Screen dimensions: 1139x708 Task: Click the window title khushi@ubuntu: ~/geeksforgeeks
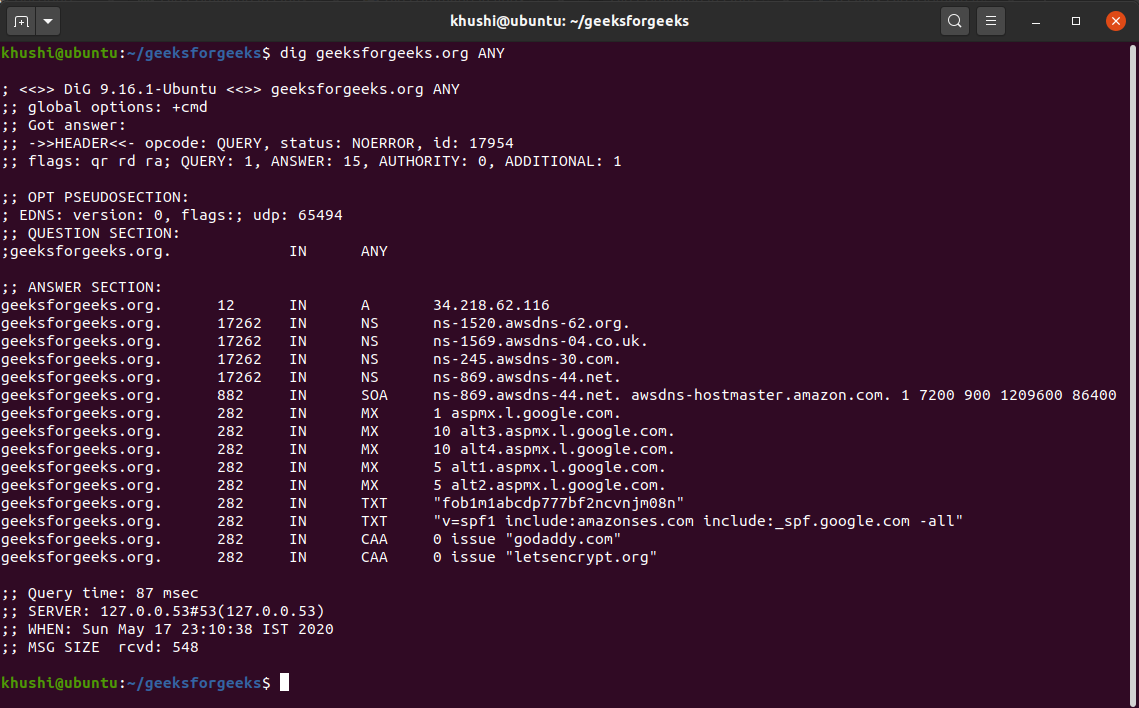coord(570,21)
